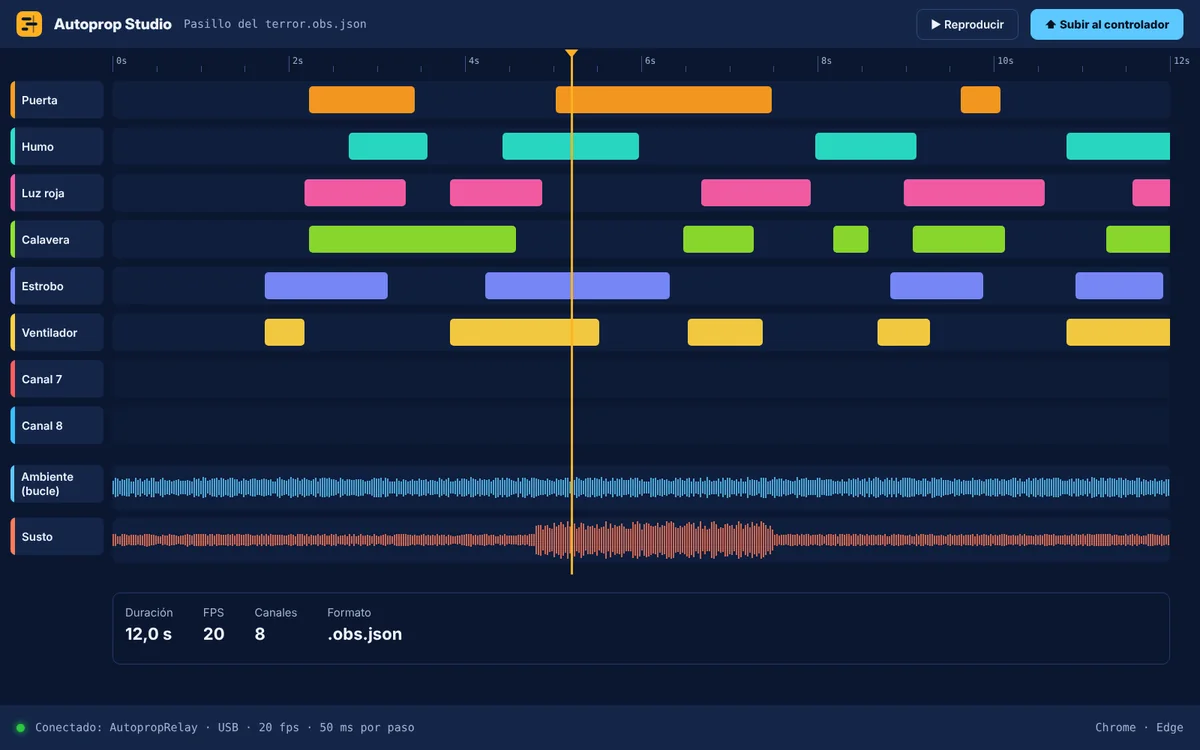Click Chrome · Edge status bar text
The image size is (1200, 750).
[1139, 728]
